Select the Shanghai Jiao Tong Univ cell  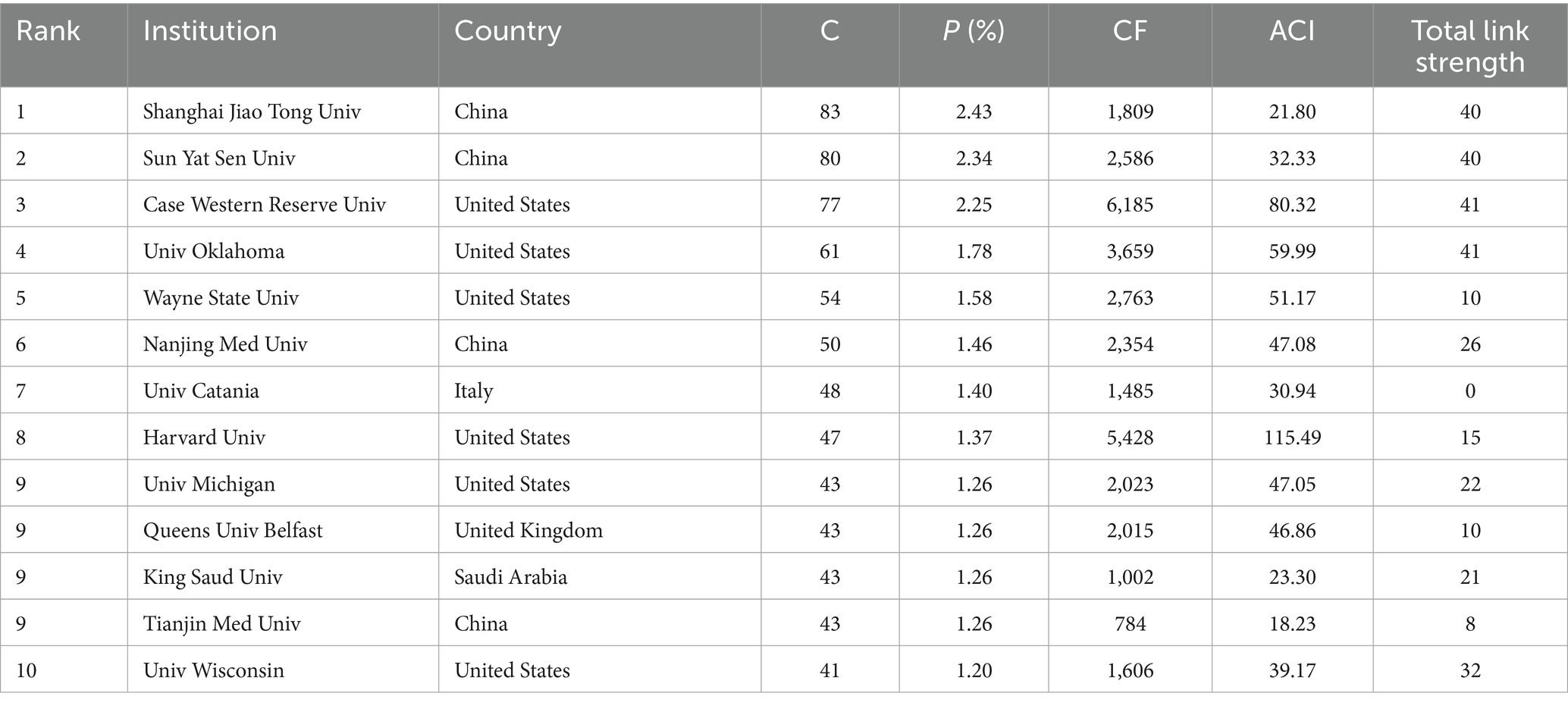252,111
